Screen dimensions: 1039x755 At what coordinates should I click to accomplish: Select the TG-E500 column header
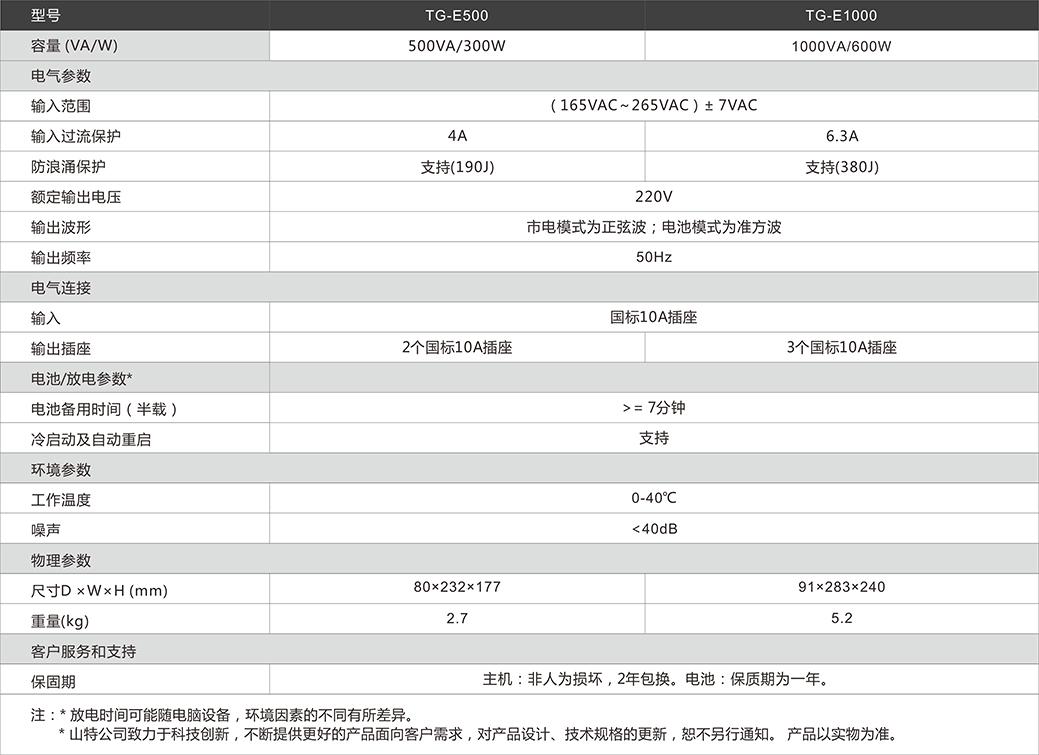456,14
